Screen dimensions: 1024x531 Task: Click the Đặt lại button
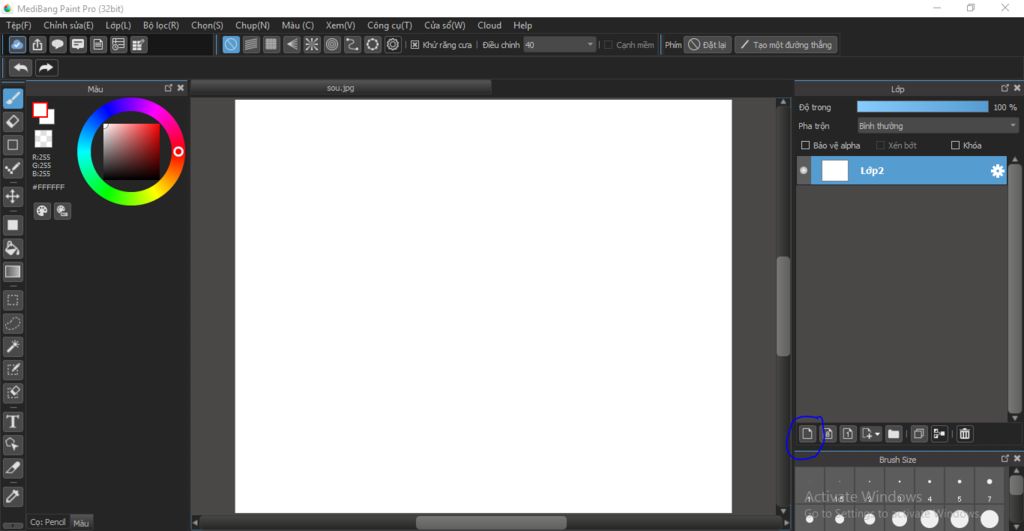[707, 44]
